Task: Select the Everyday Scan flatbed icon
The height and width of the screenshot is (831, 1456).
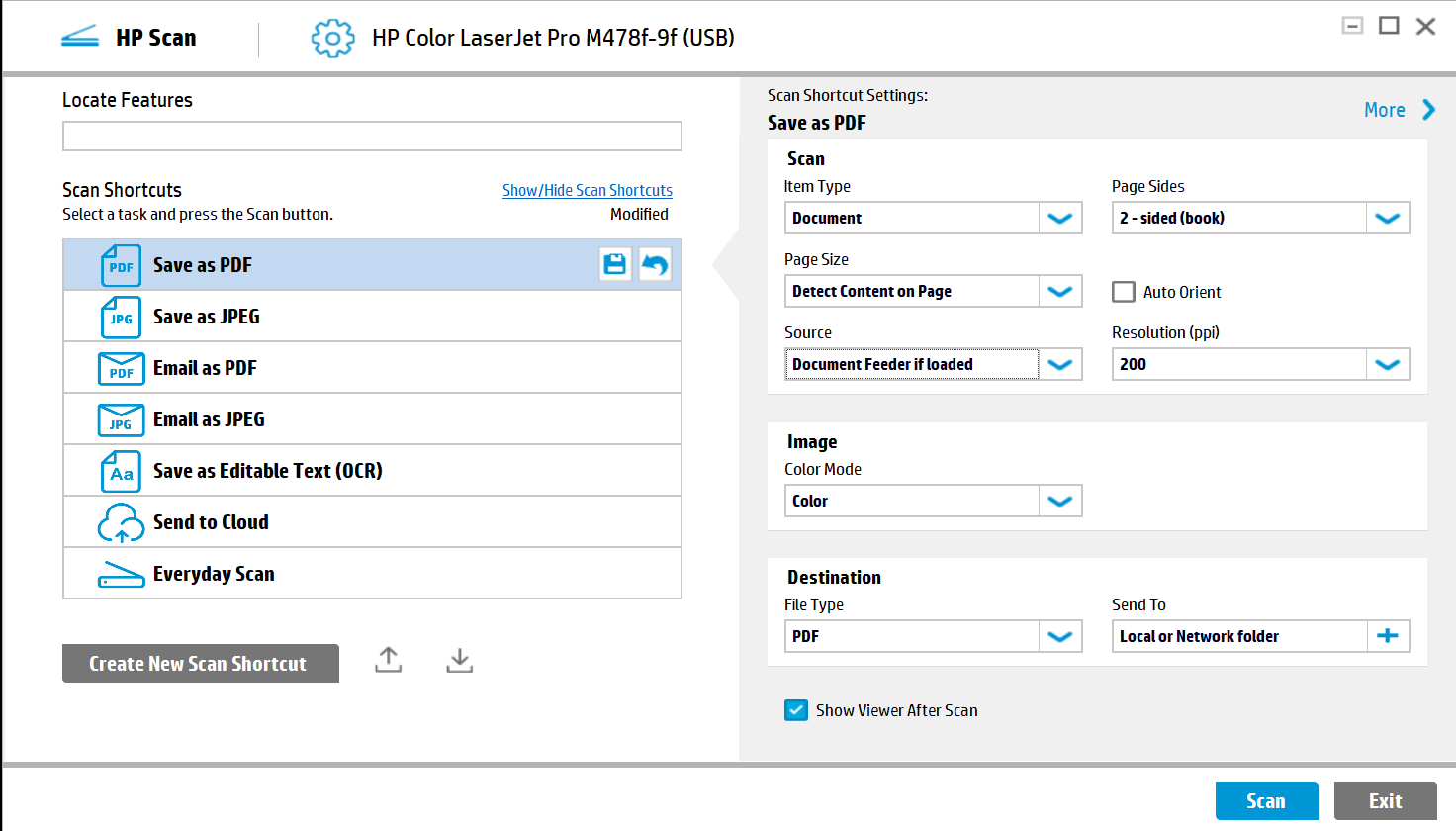Action: (120, 574)
